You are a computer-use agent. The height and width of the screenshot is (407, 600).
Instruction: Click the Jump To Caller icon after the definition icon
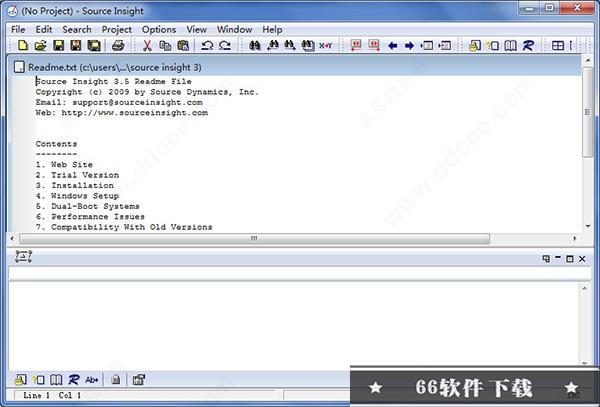click(x=445, y=46)
